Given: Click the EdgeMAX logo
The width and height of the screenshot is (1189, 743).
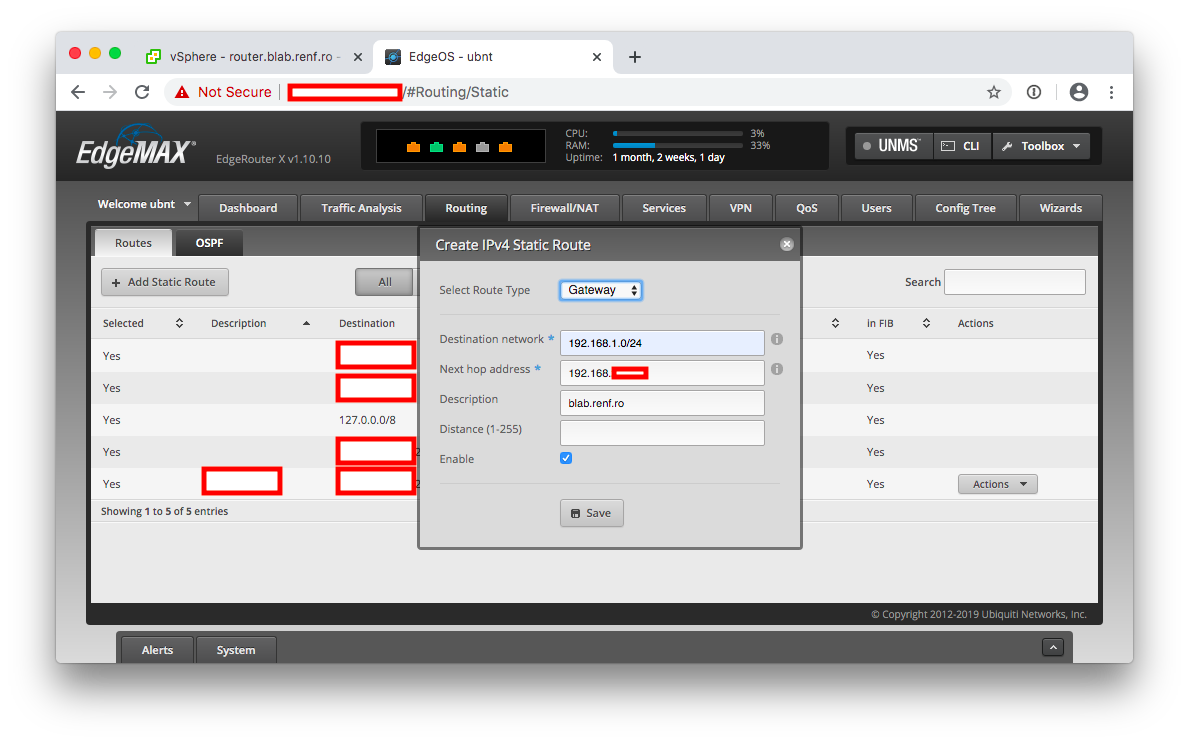Looking at the screenshot, I should (136, 146).
